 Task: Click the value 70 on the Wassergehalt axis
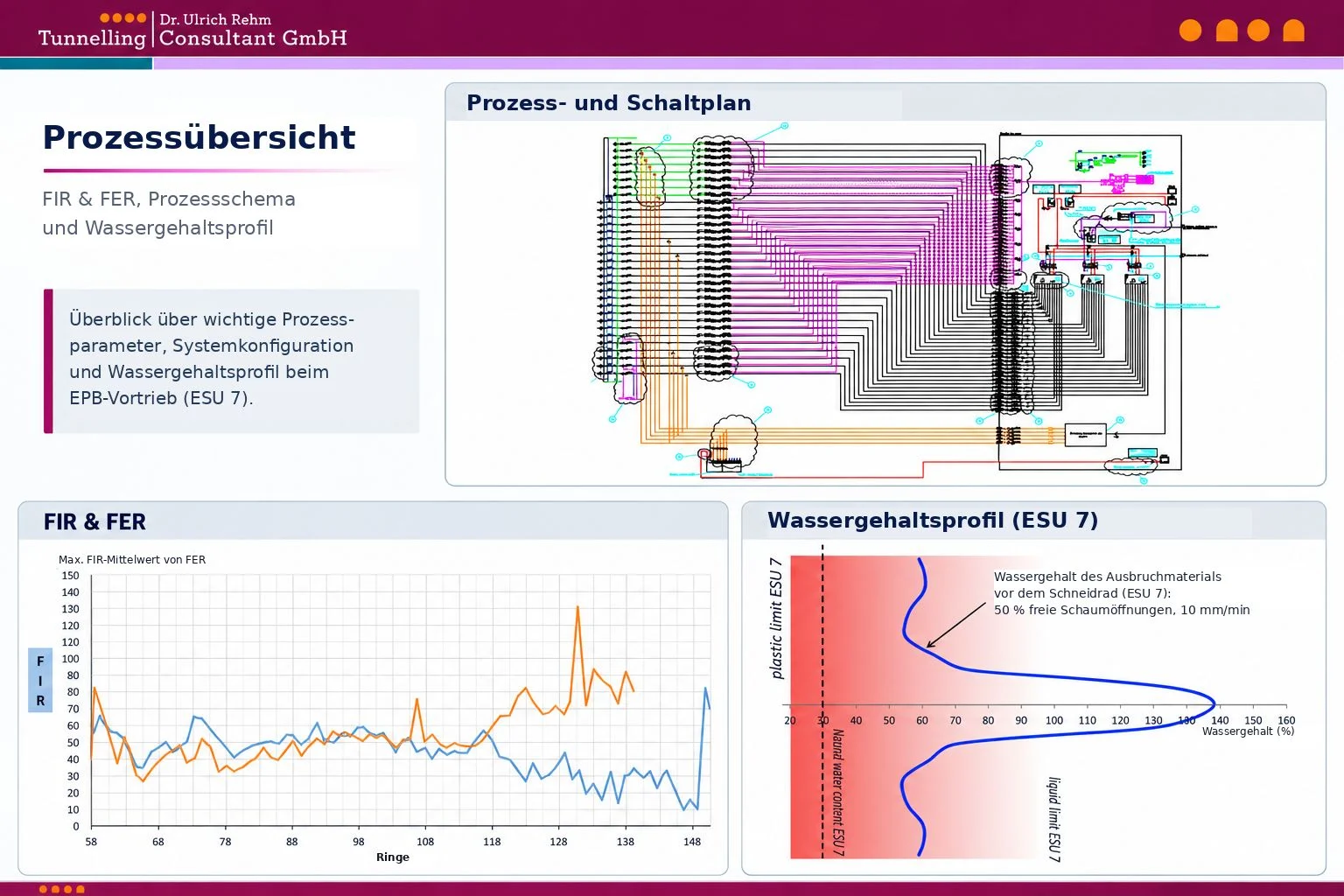pos(955,721)
